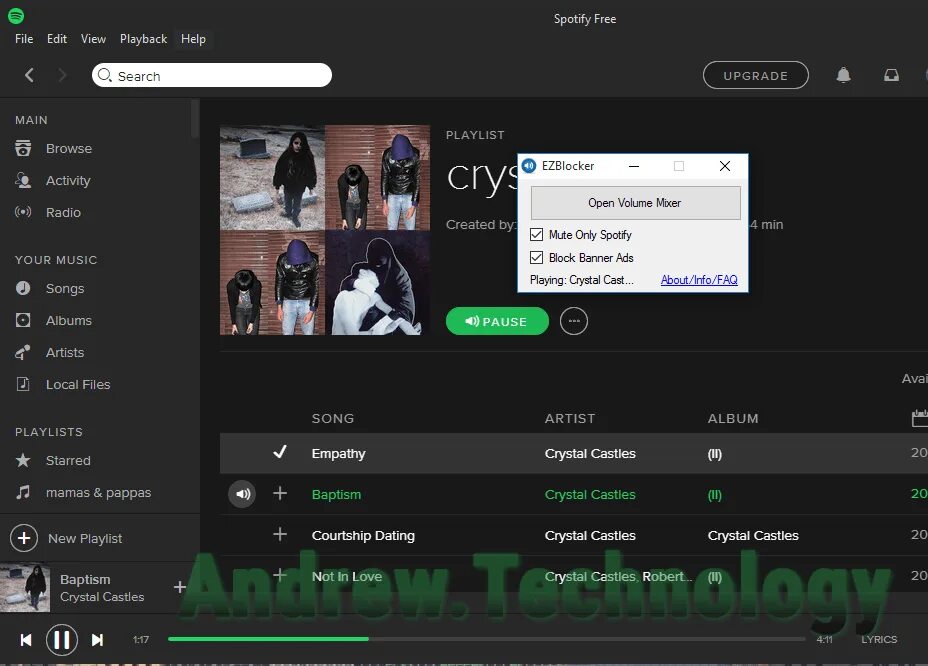Click Crystal Castles under now-playing Baptism

click(102, 597)
